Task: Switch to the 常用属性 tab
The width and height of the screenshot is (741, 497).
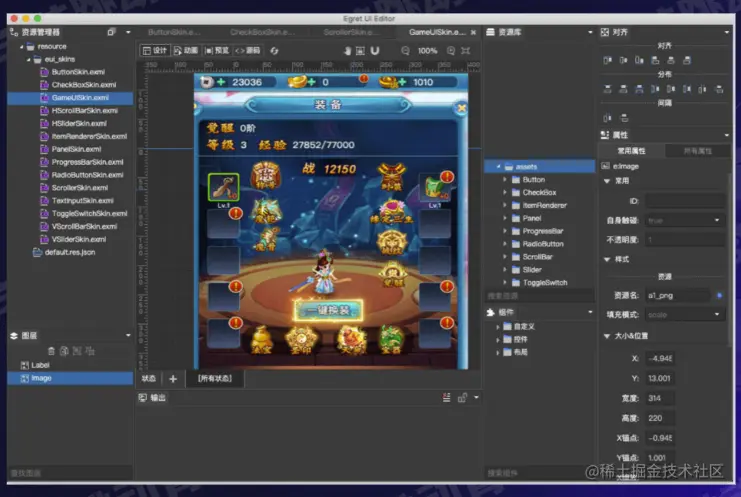Action: [631, 151]
